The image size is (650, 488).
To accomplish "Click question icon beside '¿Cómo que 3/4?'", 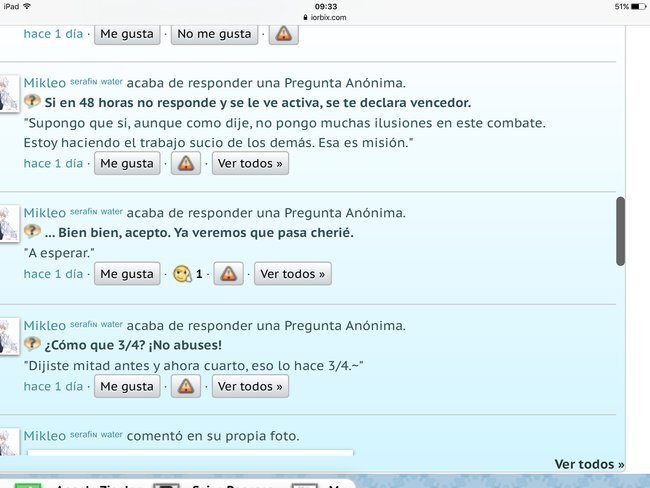I will 32,345.
